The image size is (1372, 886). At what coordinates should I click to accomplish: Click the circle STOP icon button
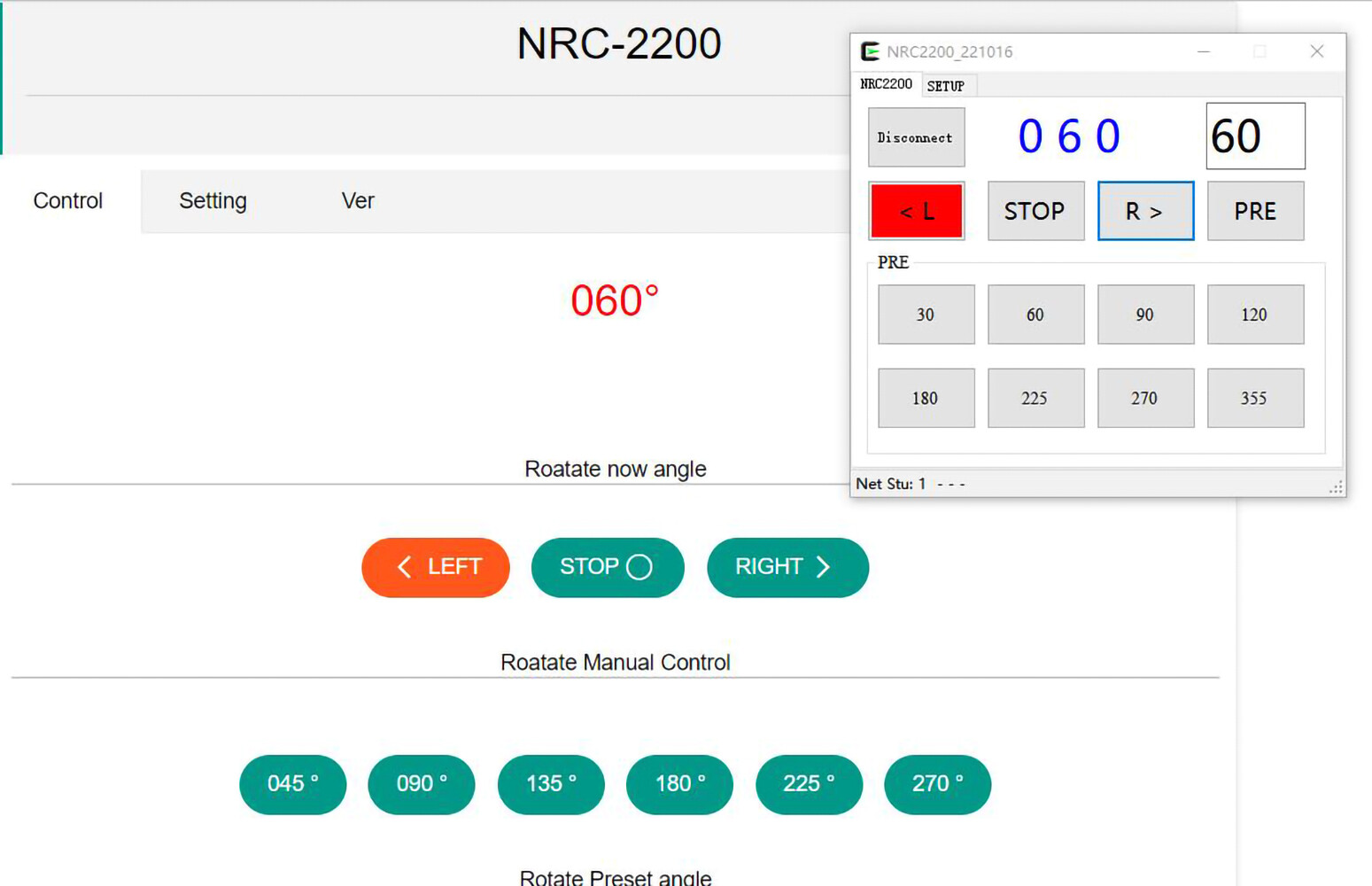640,566
